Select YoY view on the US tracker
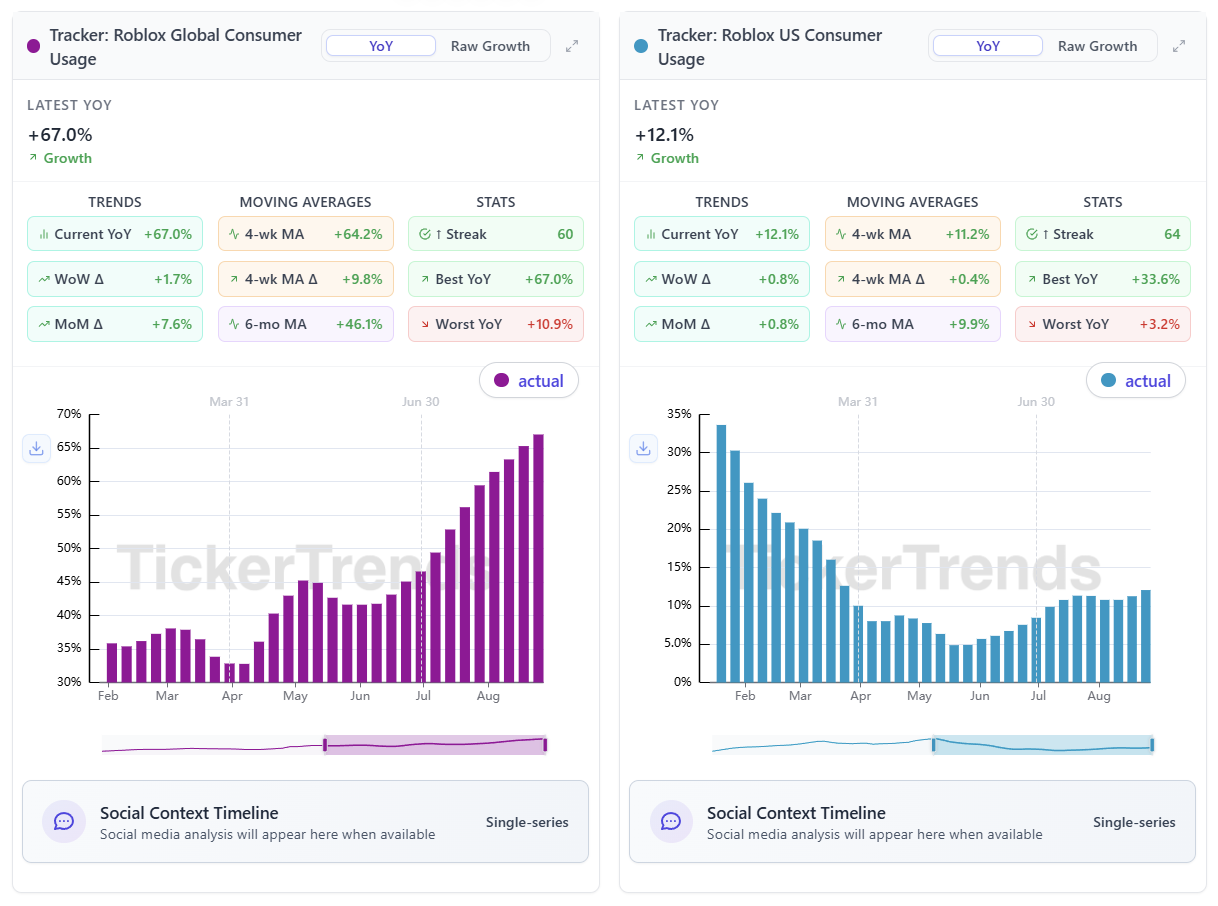Image resolution: width=1218 pixels, height=906 pixels. tap(988, 46)
